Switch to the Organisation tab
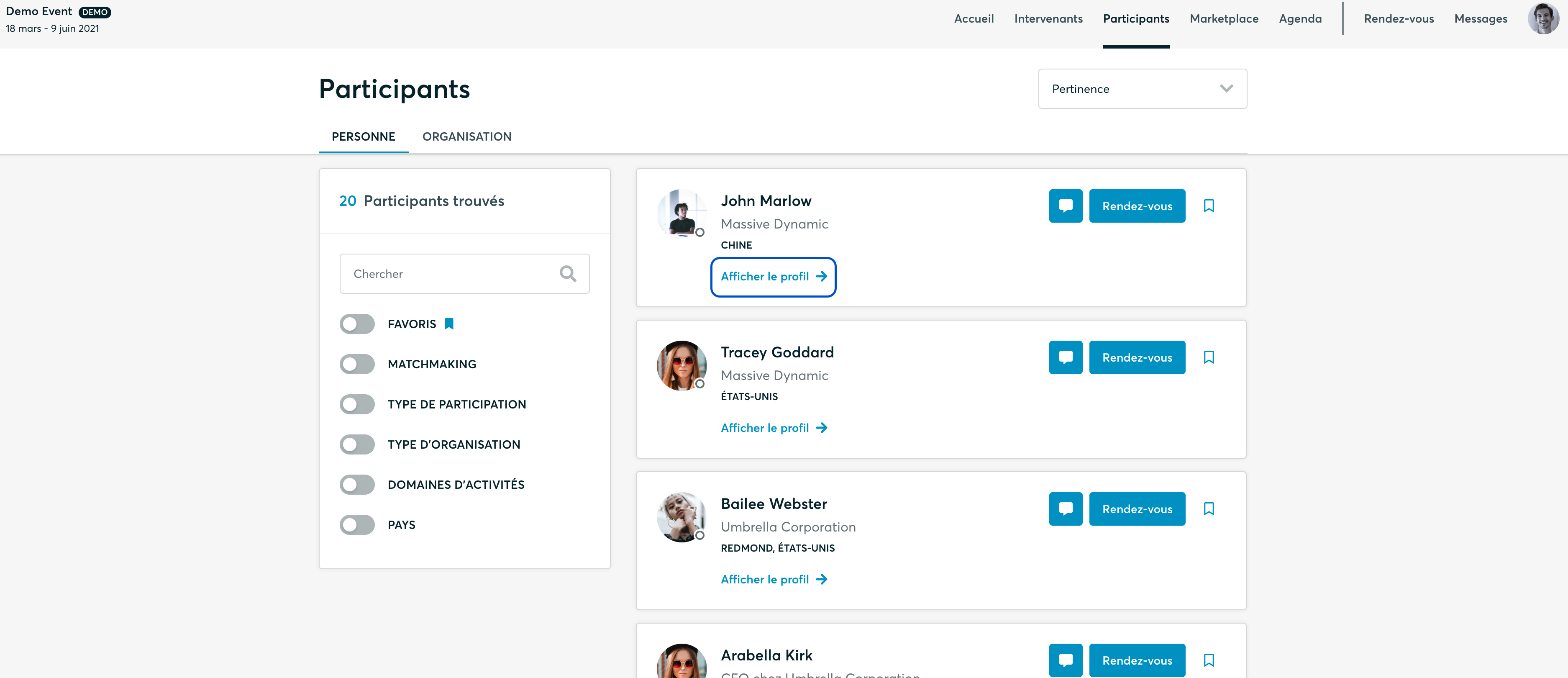Viewport: 1568px width, 678px height. tap(467, 136)
